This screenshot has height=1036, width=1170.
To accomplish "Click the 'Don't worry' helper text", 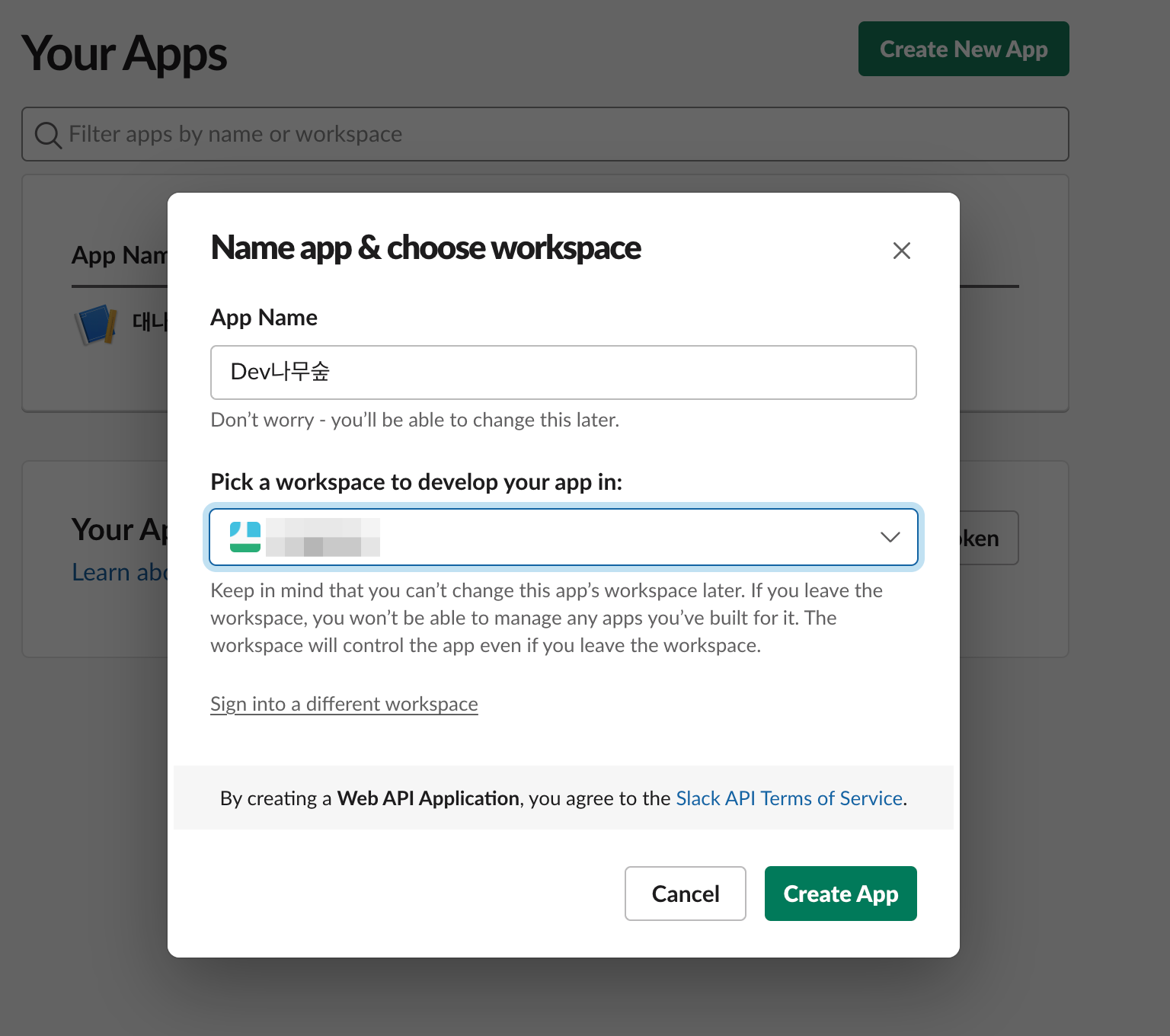I will click(415, 420).
